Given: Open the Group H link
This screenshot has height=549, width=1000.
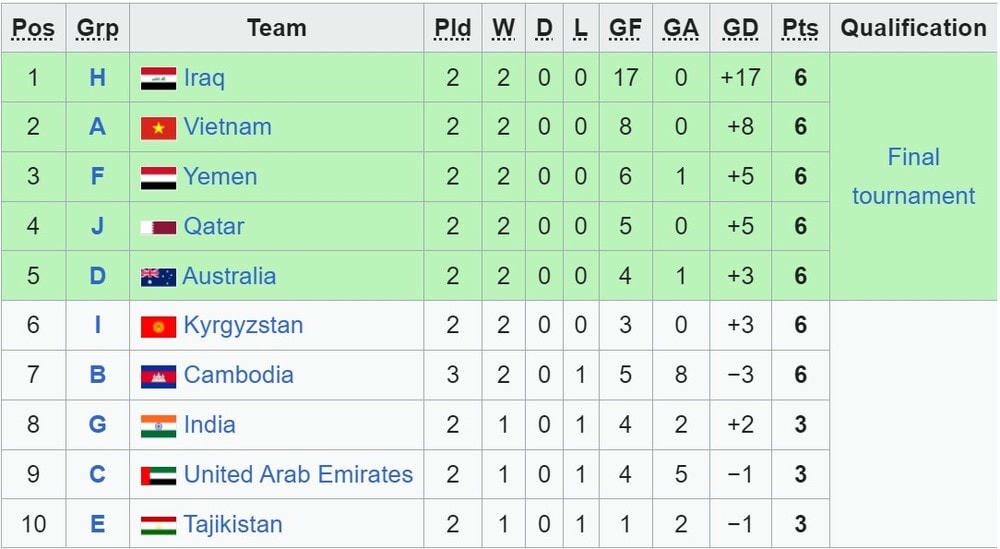Looking at the screenshot, I should coord(97,77).
